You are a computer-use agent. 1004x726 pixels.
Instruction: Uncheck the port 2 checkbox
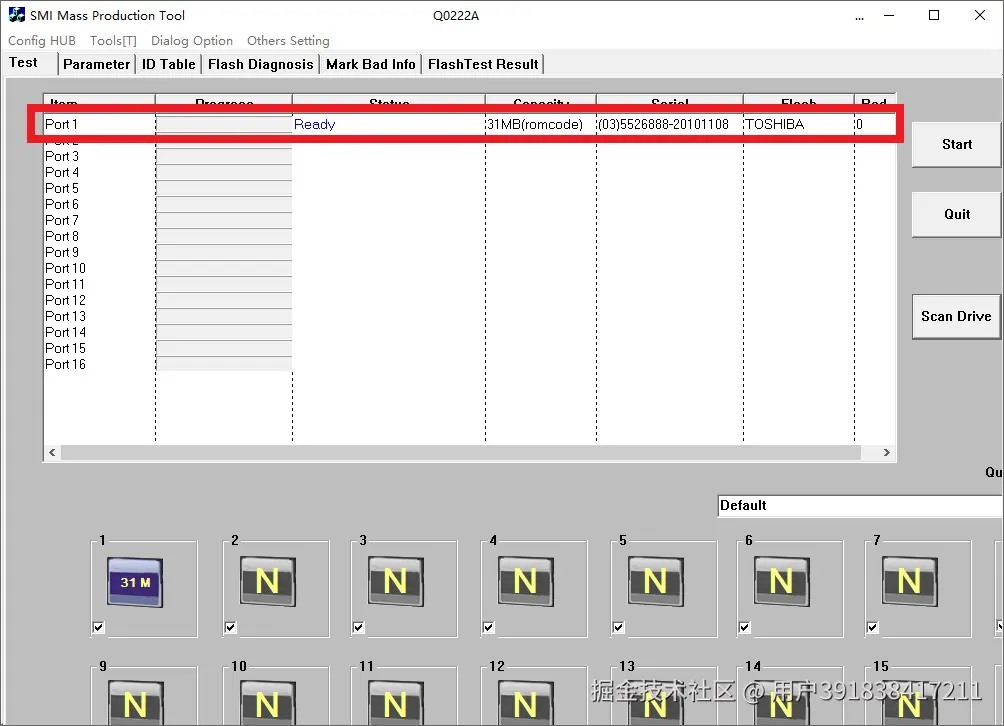pyautogui.click(x=231, y=627)
